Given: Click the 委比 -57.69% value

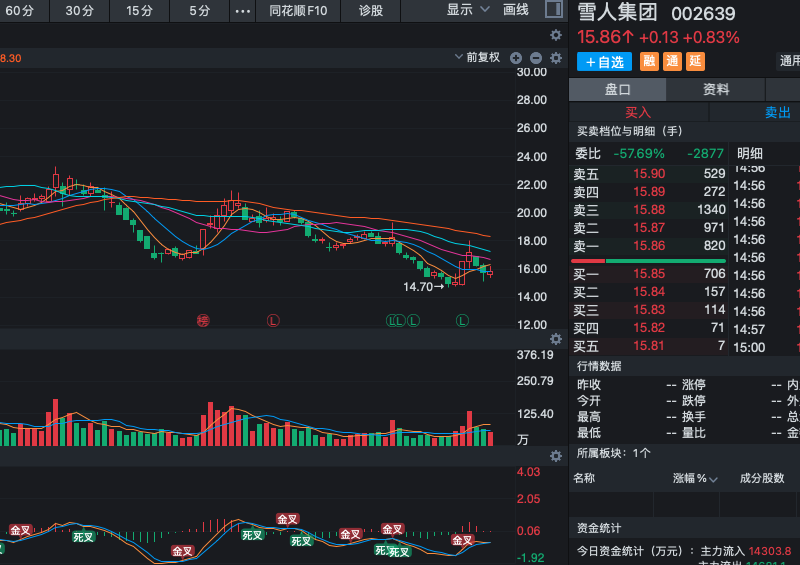Looking at the screenshot, I should (639, 154).
